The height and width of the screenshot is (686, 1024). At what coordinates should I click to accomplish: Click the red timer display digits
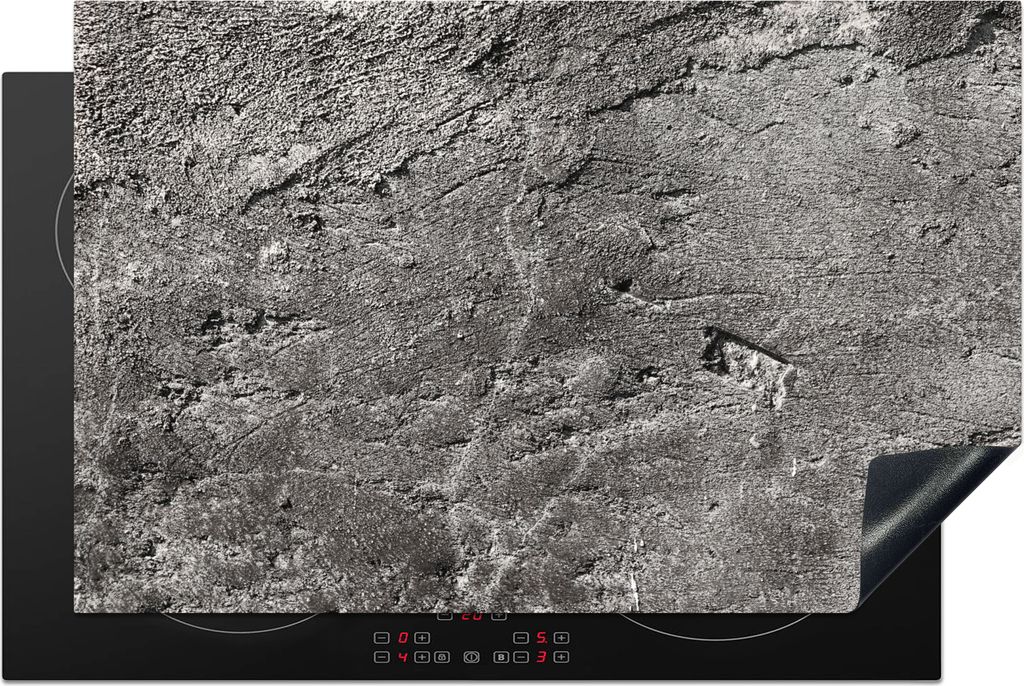(471, 616)
